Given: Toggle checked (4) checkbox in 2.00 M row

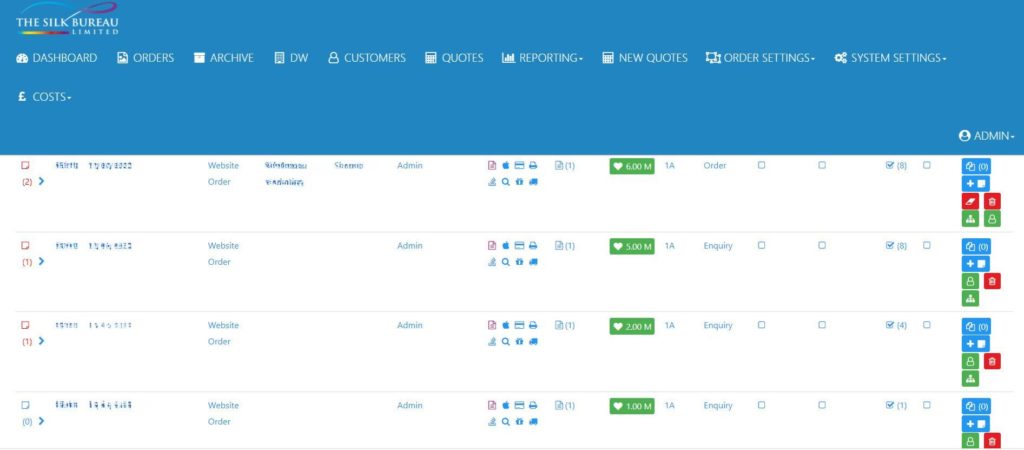Looking at the screenshot, I should pos(889,325).
